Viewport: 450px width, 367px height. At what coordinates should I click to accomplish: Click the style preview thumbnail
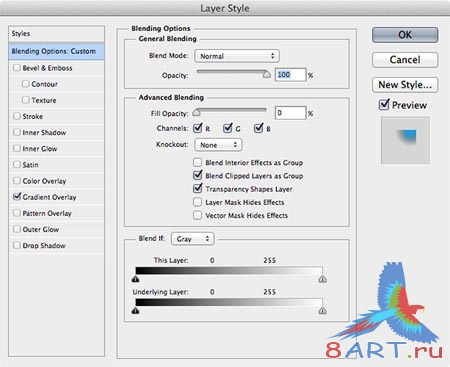coord(405,140)
